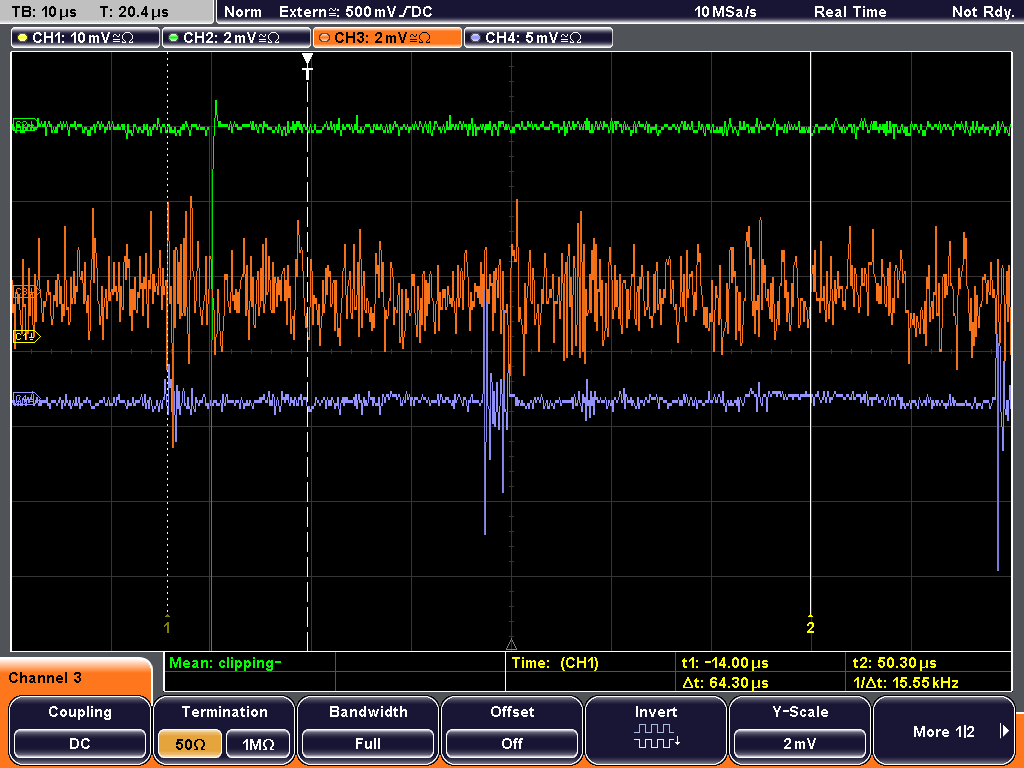Click the Channel 3 menu title
The width and height of the screenshot is (1024, 768).
point(45,678)
